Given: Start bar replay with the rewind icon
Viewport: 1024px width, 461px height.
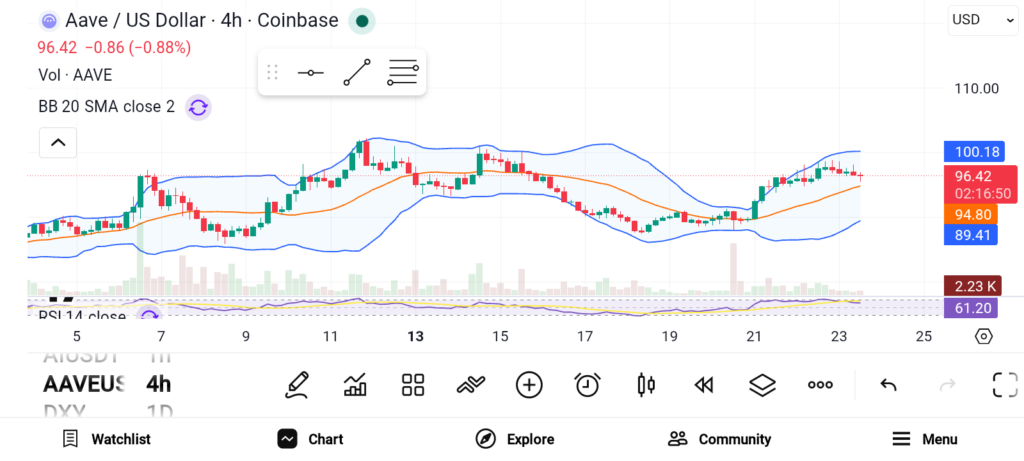Looking at the screenshot, I should [x=703, y=386].
